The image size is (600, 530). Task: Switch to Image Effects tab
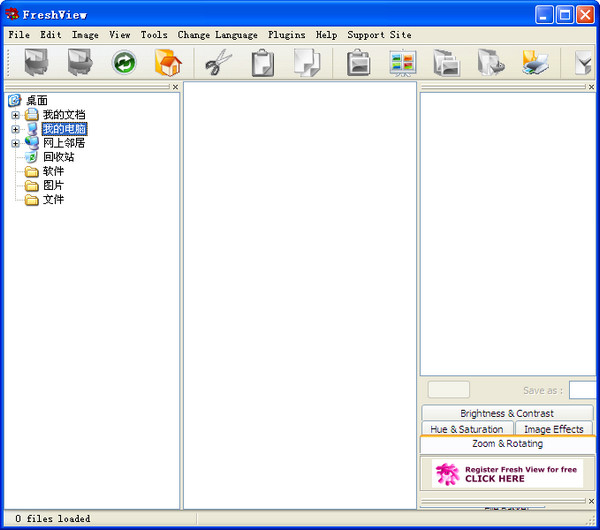pos(554,429)
